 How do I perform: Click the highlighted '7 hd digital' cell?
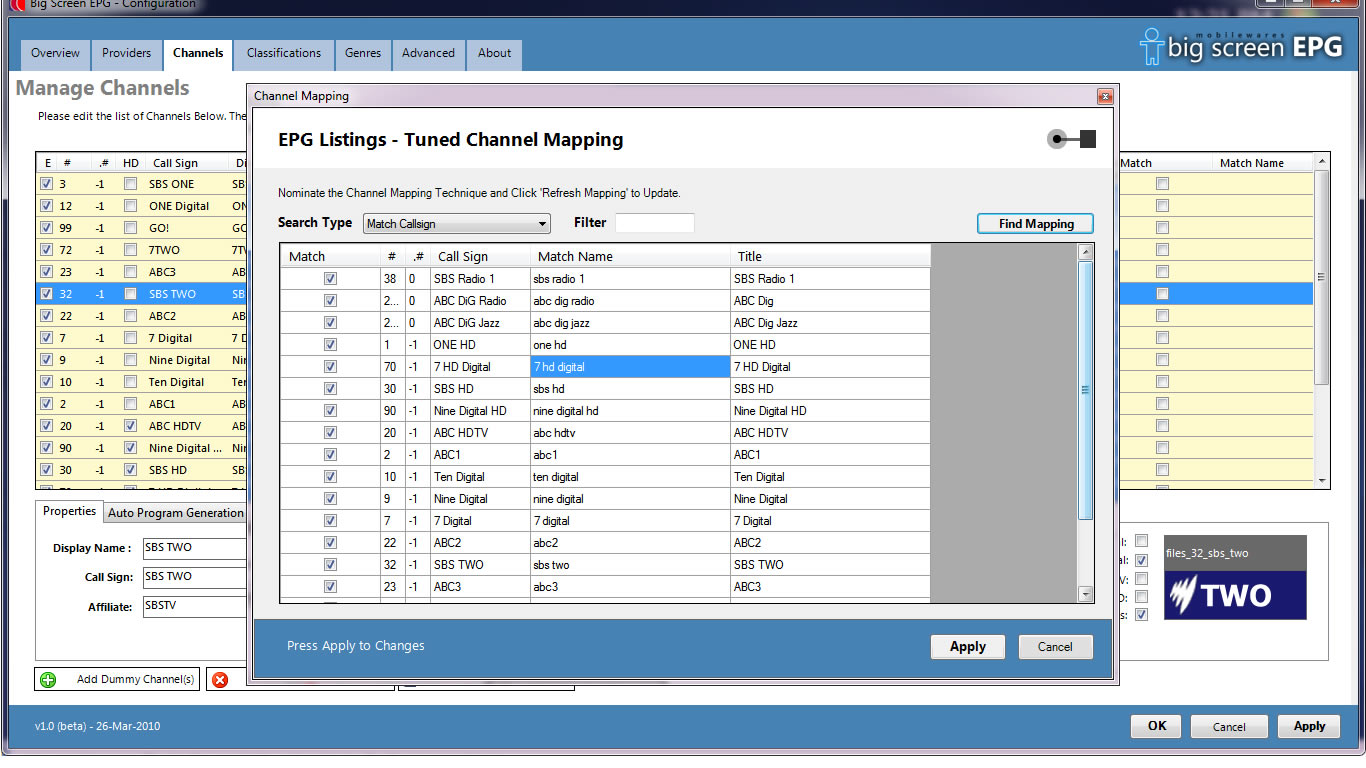click(x=631, y=367)
